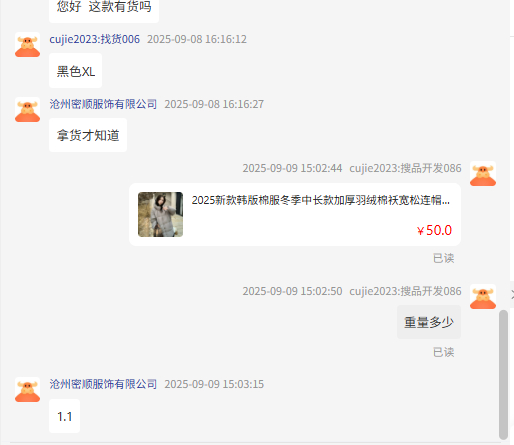The height and width of the screenshot is (445, 514).
Task: Click the chat vertical scrollbar thumb
Action: click(503, 375)
